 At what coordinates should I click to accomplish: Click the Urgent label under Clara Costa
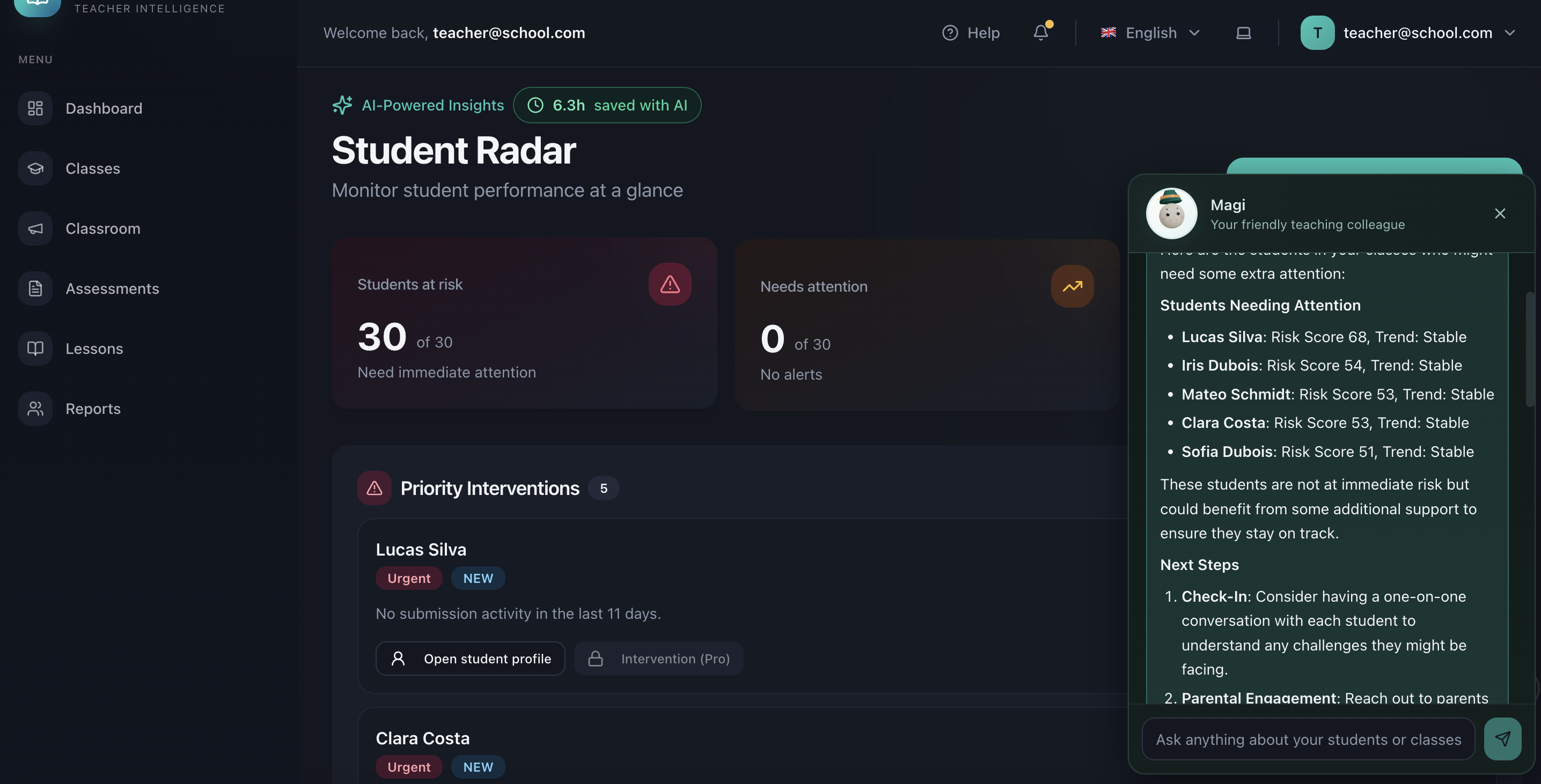(408, 767)
